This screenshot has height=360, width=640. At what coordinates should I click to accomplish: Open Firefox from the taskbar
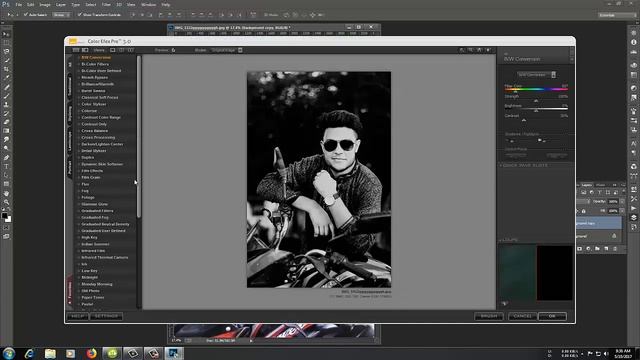click(91, 353)
